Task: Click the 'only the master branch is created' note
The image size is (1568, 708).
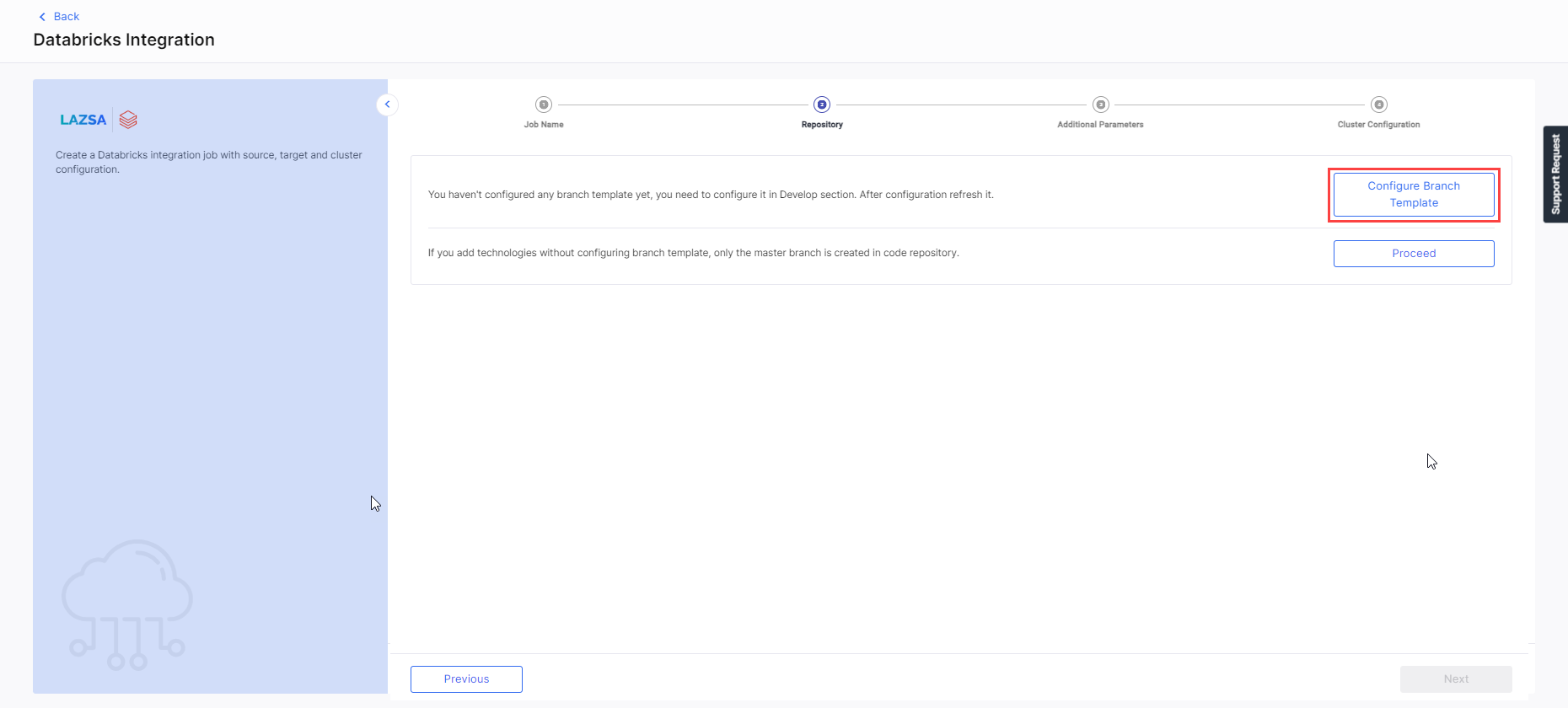Action: [x=693, y=253]
